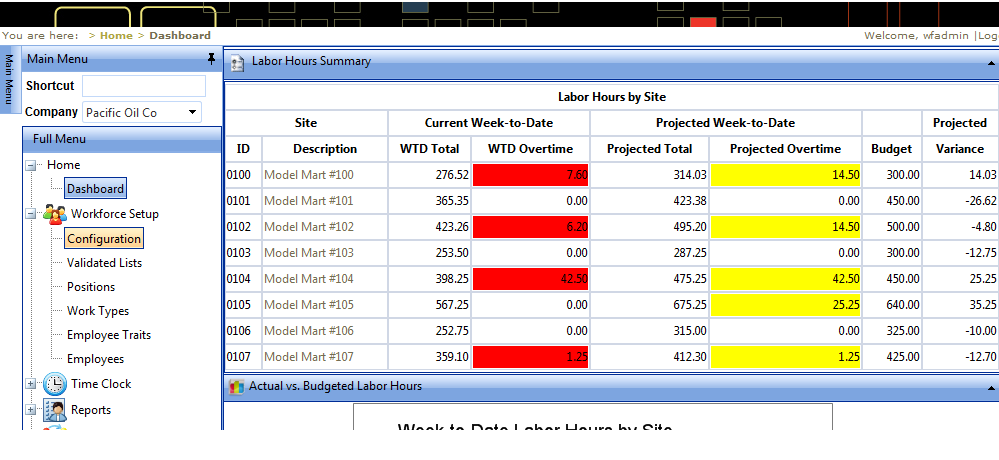Click the Variance column header
Screen dimensions: 999x460
[959, 149]
